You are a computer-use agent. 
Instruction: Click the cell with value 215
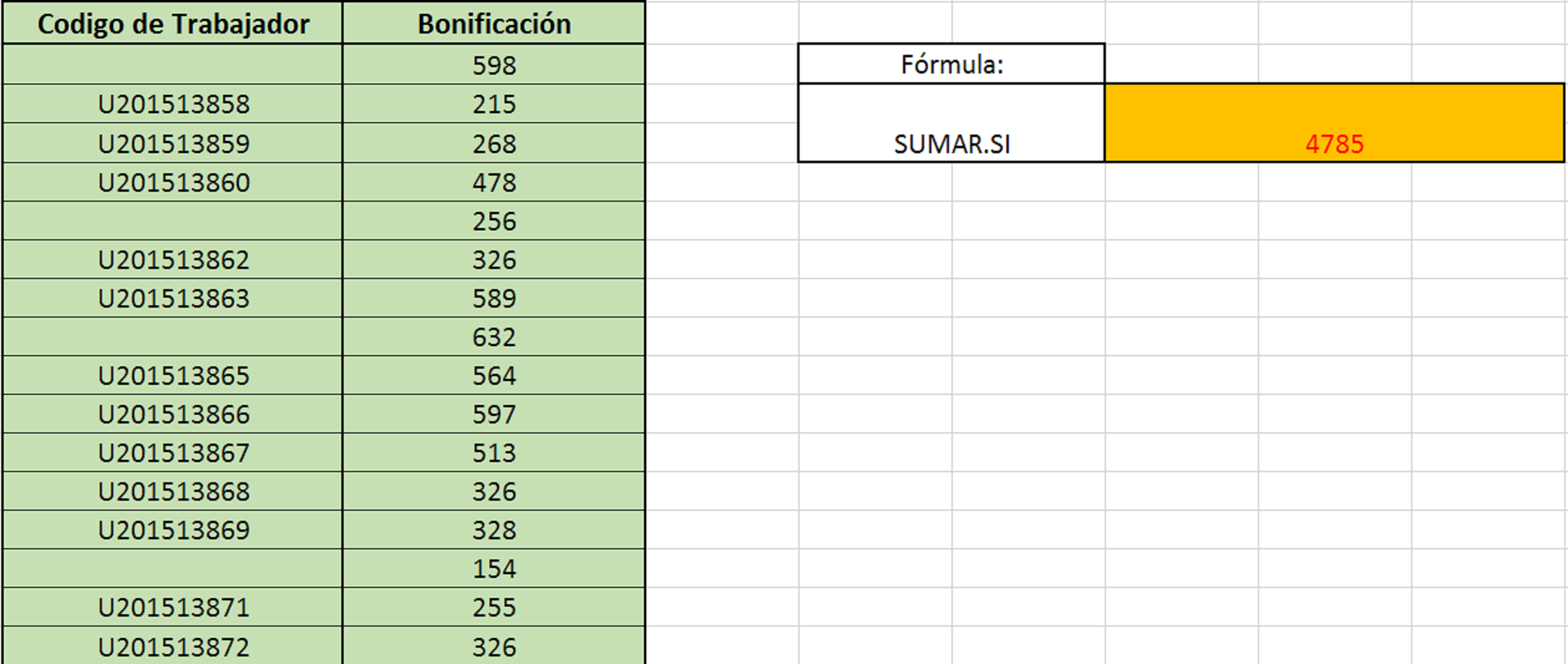(494, 104)
